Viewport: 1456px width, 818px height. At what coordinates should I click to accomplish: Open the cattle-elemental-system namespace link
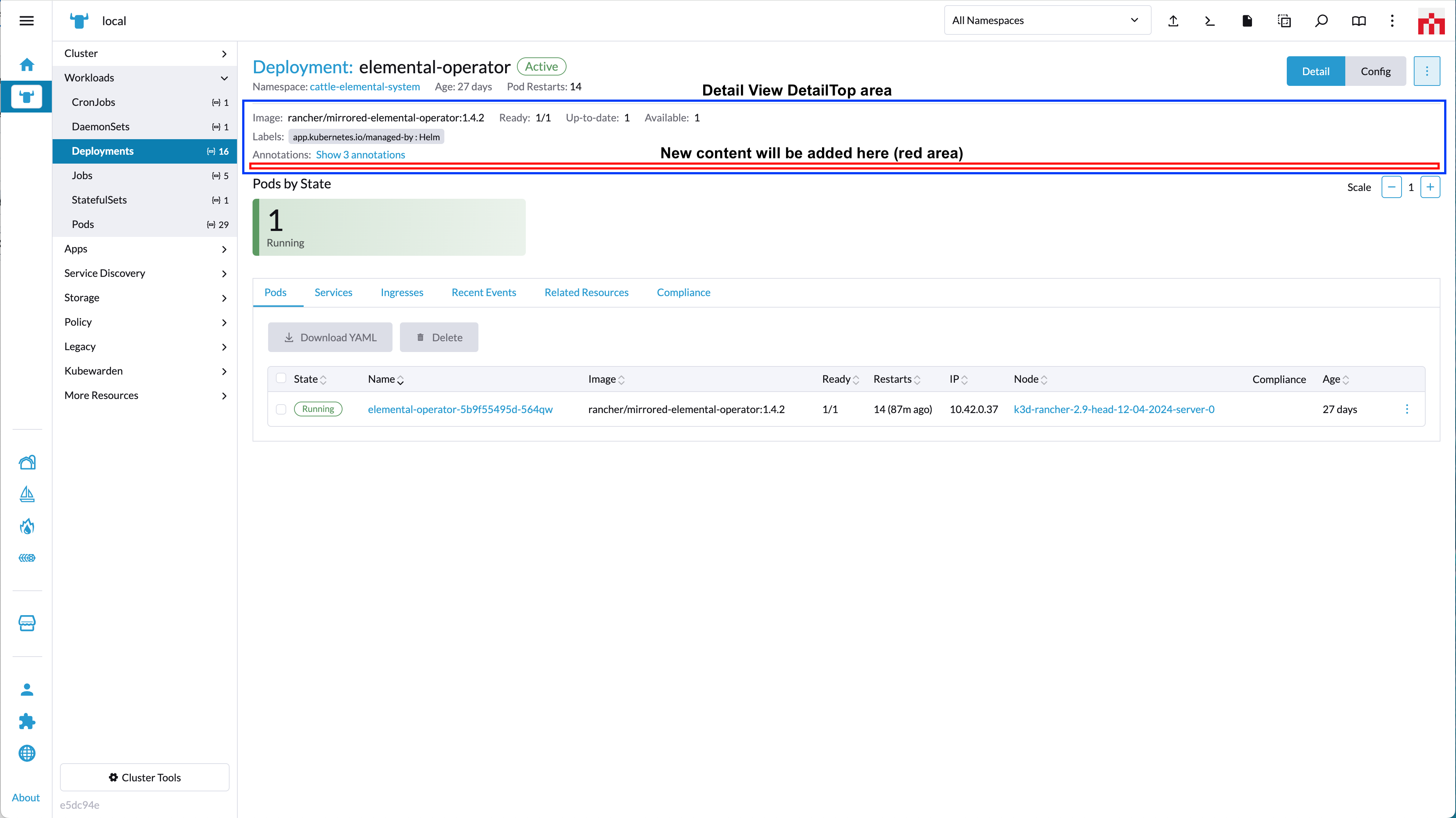365,87
